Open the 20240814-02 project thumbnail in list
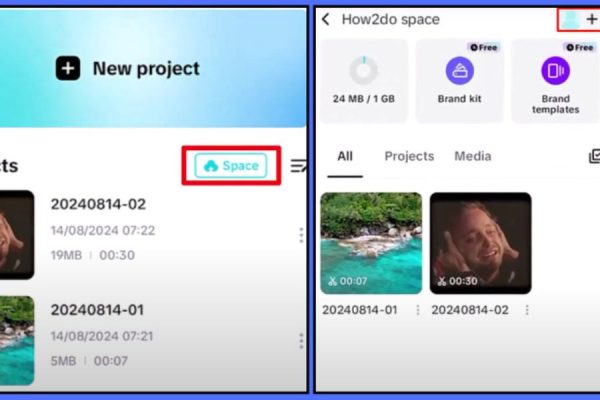600x400 pixels. coord(17,235)
